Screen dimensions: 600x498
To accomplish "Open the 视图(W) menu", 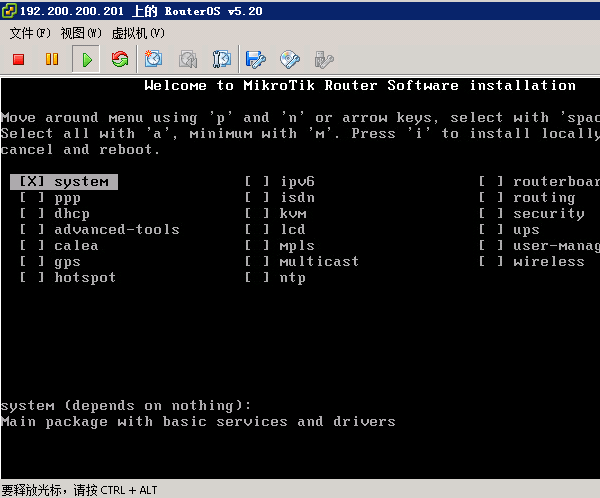I will 81,33.
